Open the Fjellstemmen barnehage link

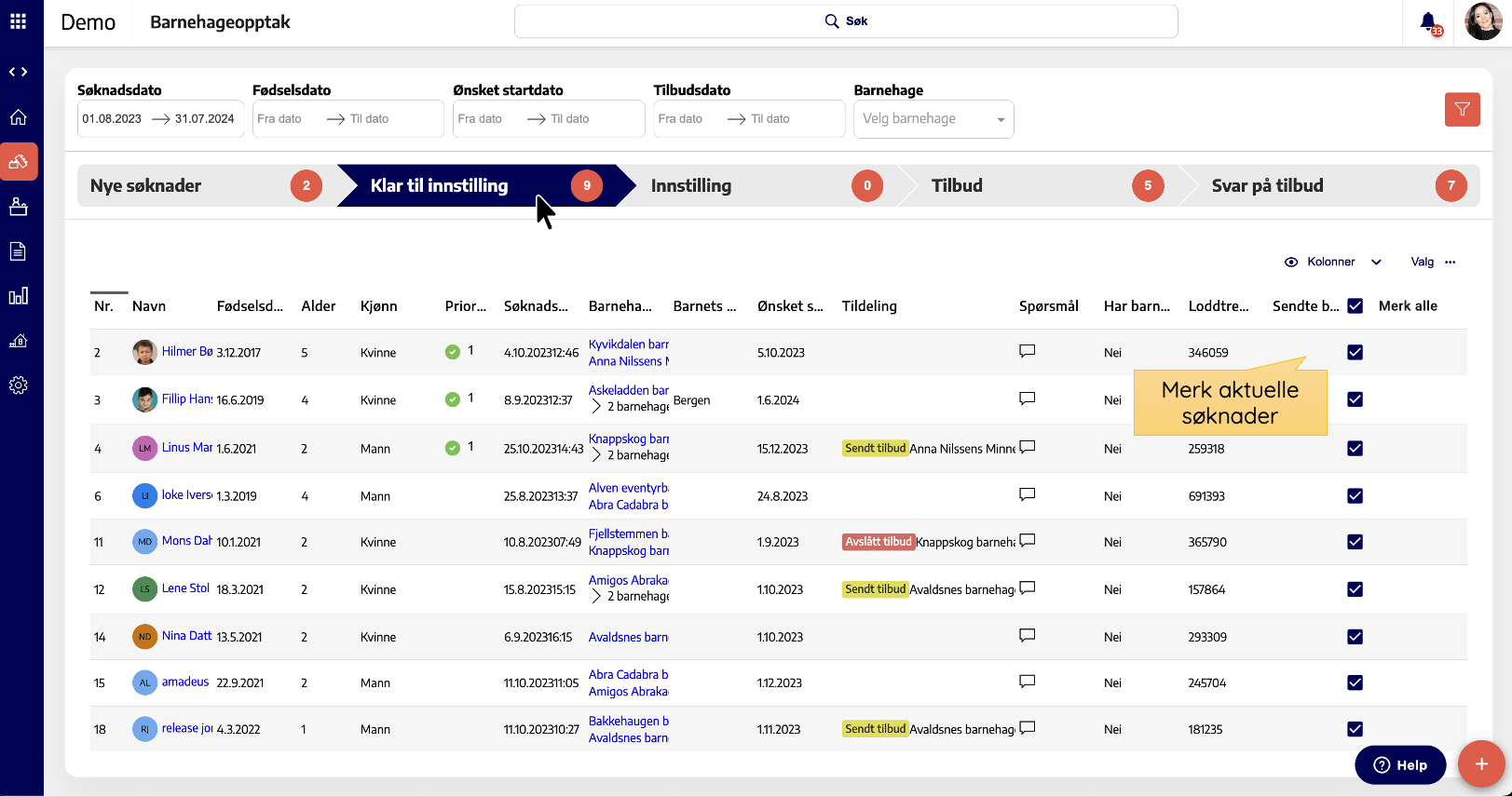point(629,534)
